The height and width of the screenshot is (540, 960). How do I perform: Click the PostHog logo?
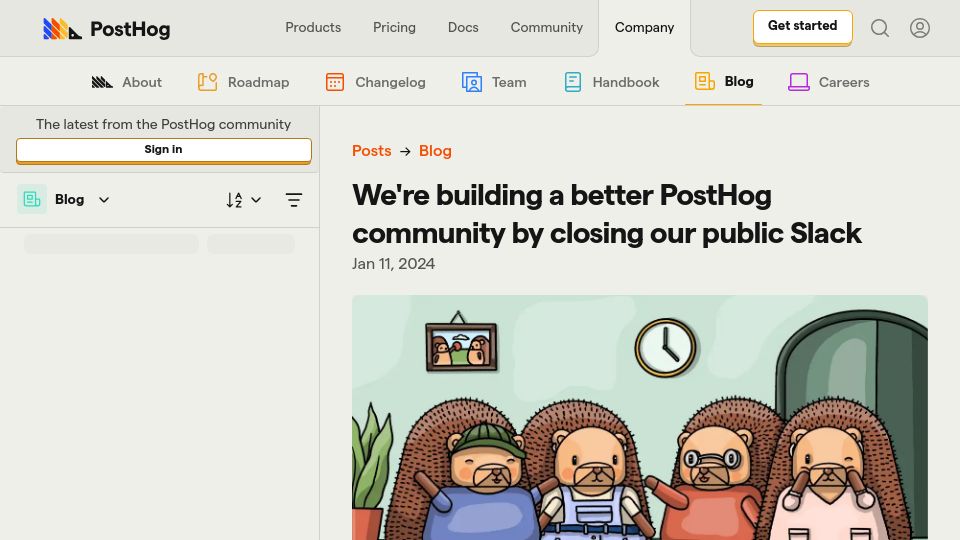coord(107,29)
